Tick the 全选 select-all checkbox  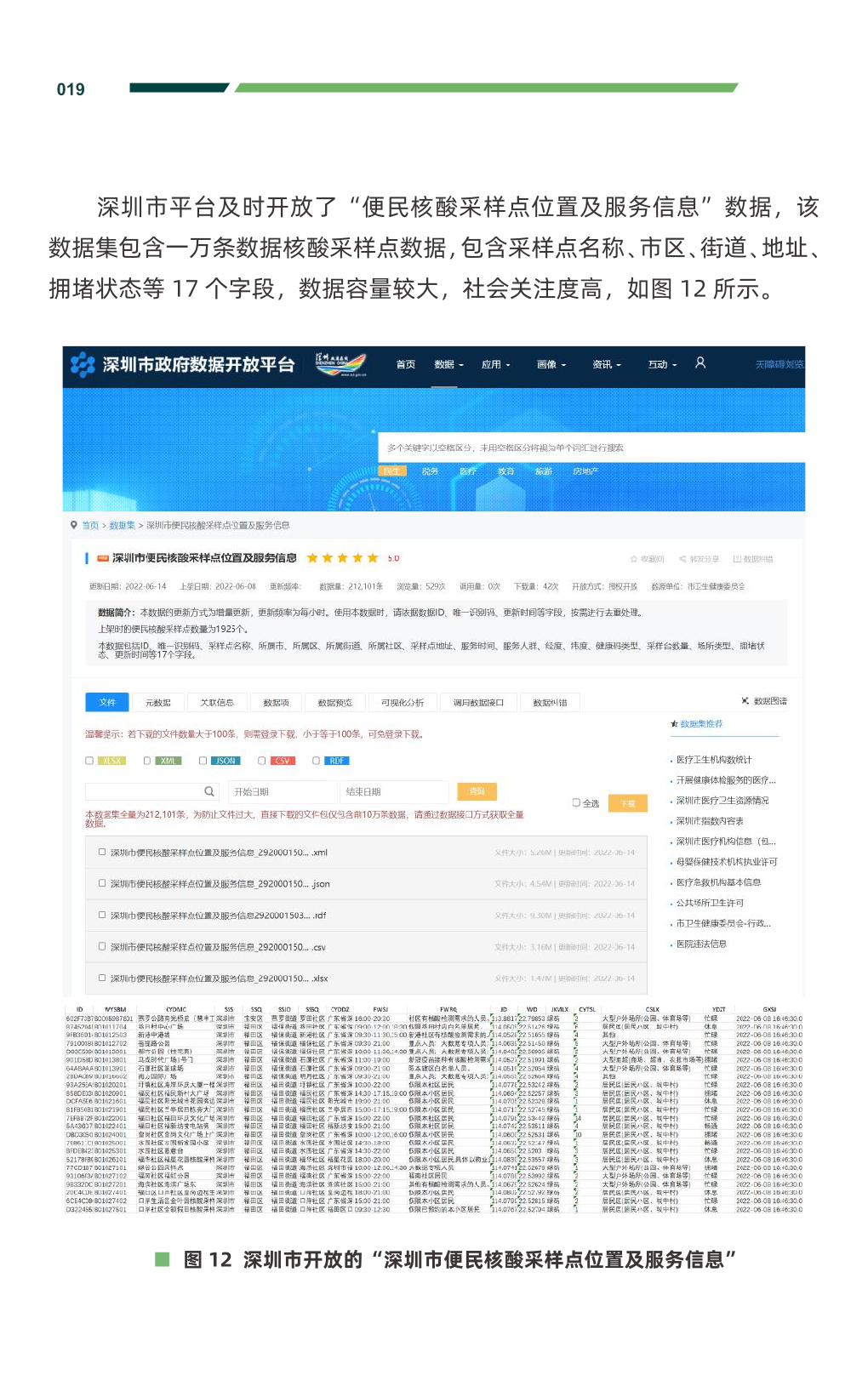[576, 802]
